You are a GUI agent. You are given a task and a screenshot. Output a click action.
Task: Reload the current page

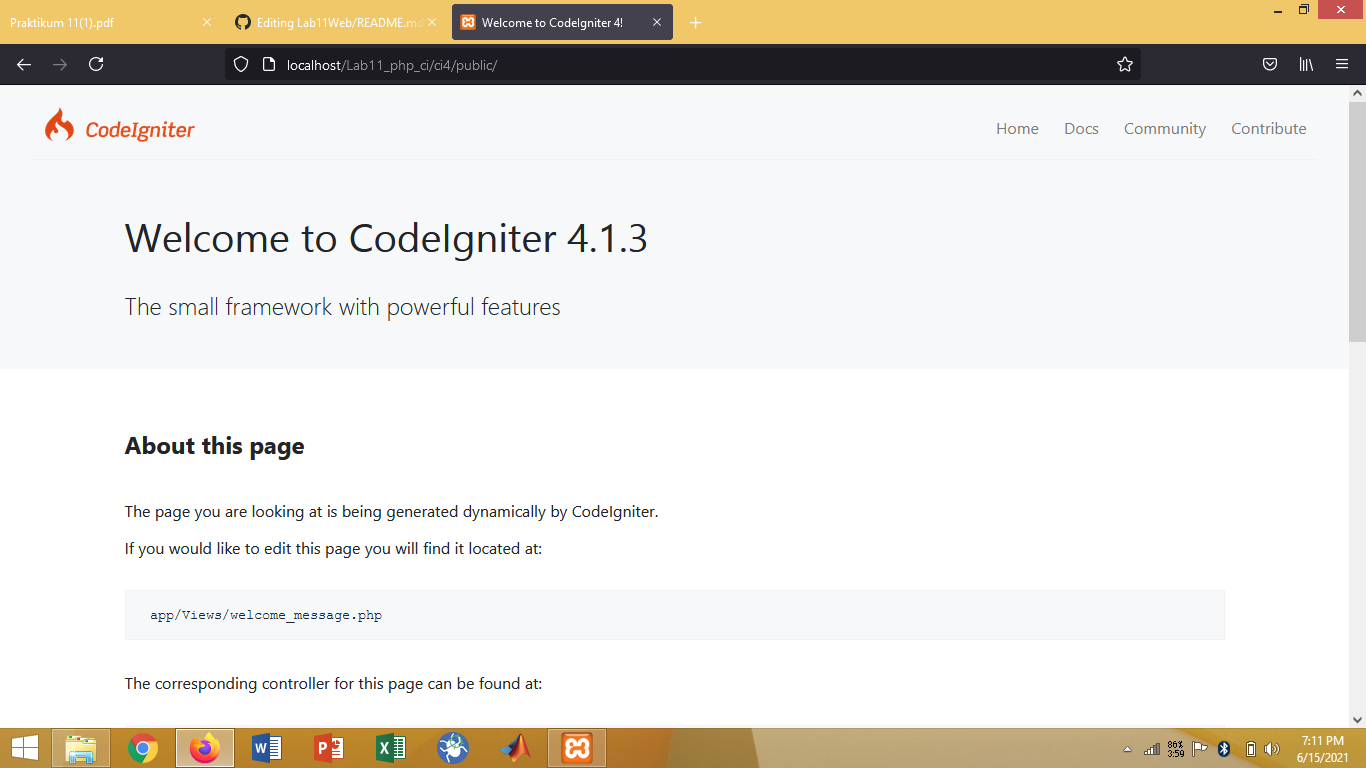(x=96, y=64)
